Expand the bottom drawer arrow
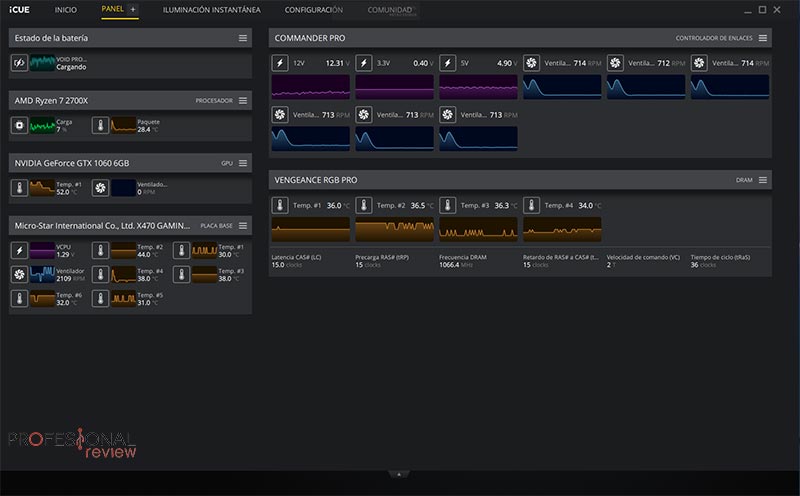This screenshot has width=800, height=496. (x=399, y=475)
